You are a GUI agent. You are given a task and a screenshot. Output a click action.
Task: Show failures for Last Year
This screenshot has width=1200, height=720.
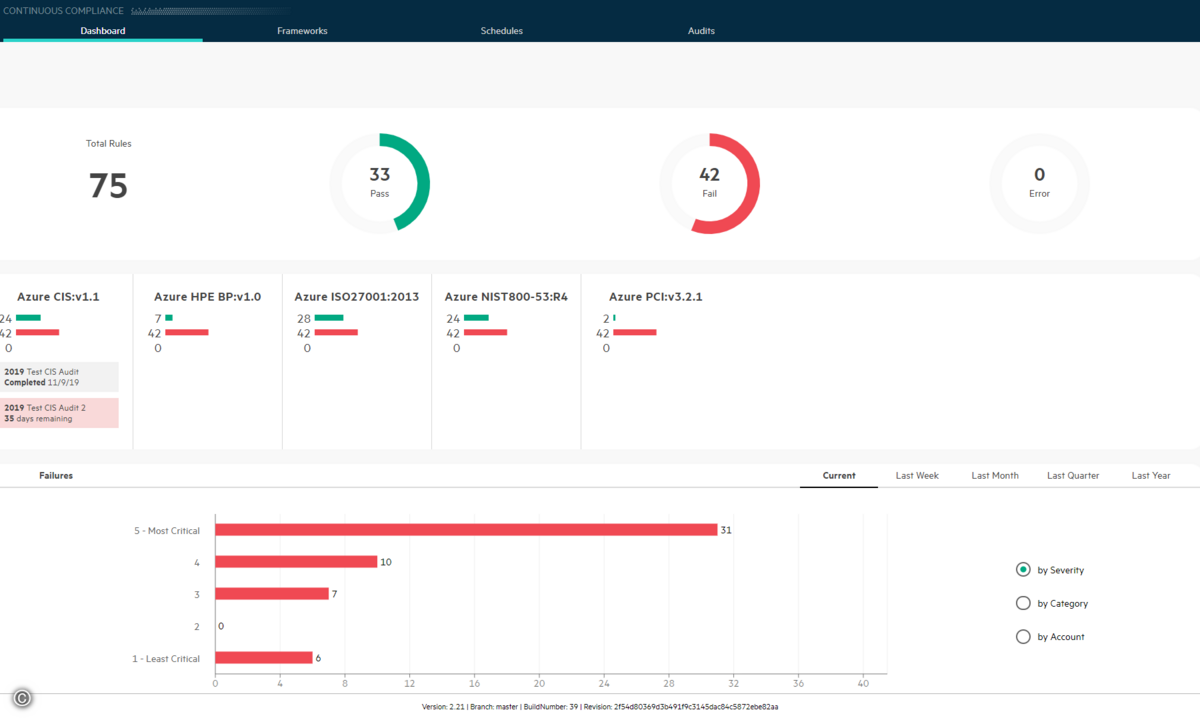point(1151,476)
